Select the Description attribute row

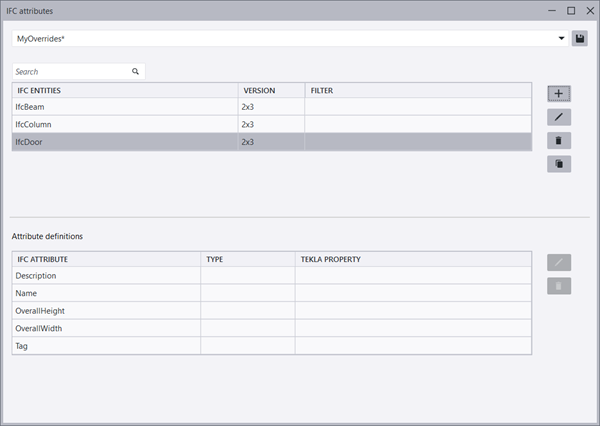[272, 275]
